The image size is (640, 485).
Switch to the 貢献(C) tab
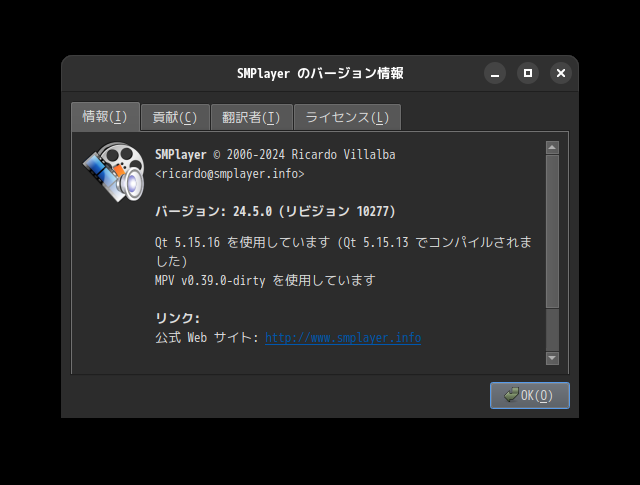pyautogui.click(x=175, y=118)
